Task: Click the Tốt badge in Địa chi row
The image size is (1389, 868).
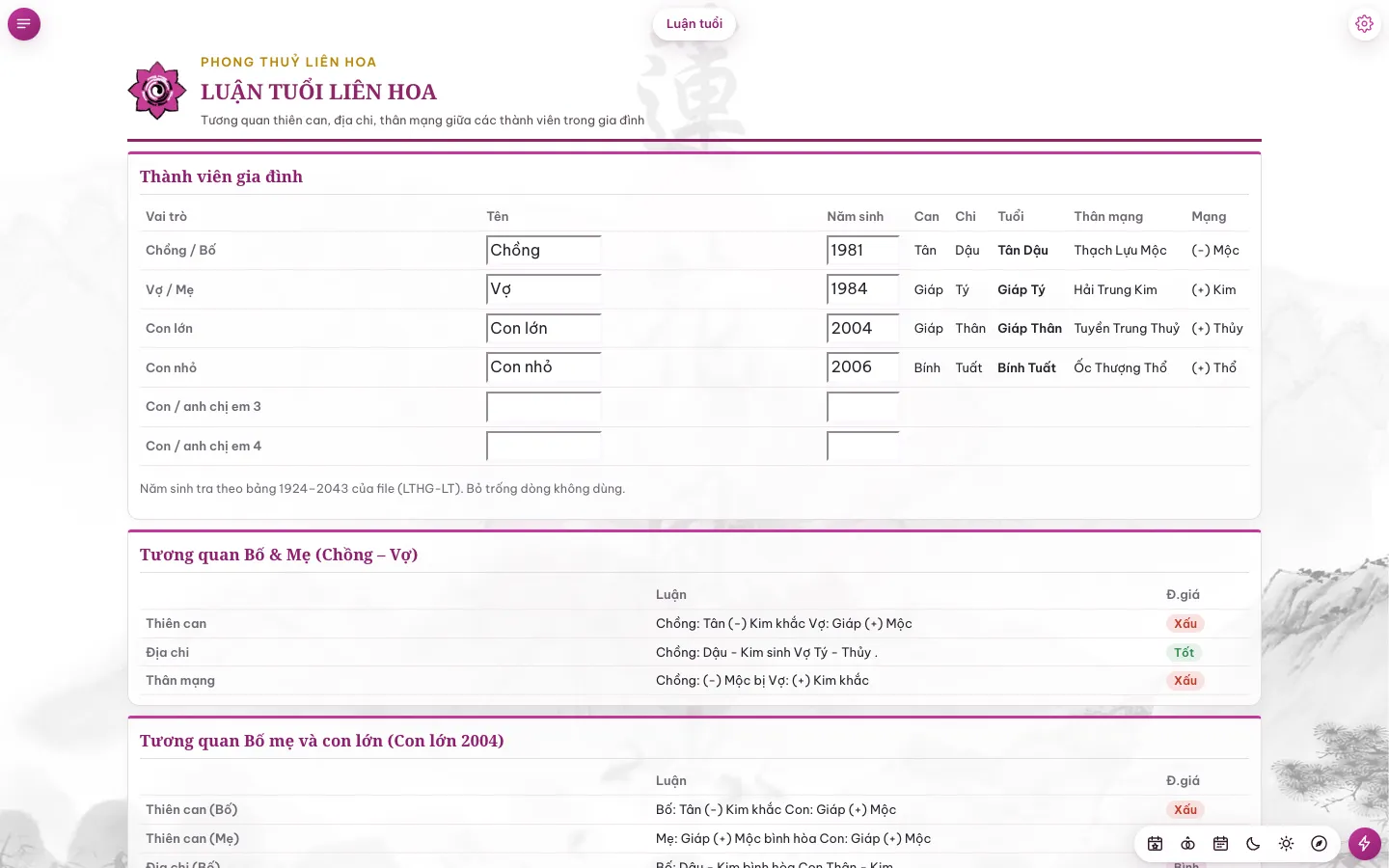Action: click(x=1185, y=653)
